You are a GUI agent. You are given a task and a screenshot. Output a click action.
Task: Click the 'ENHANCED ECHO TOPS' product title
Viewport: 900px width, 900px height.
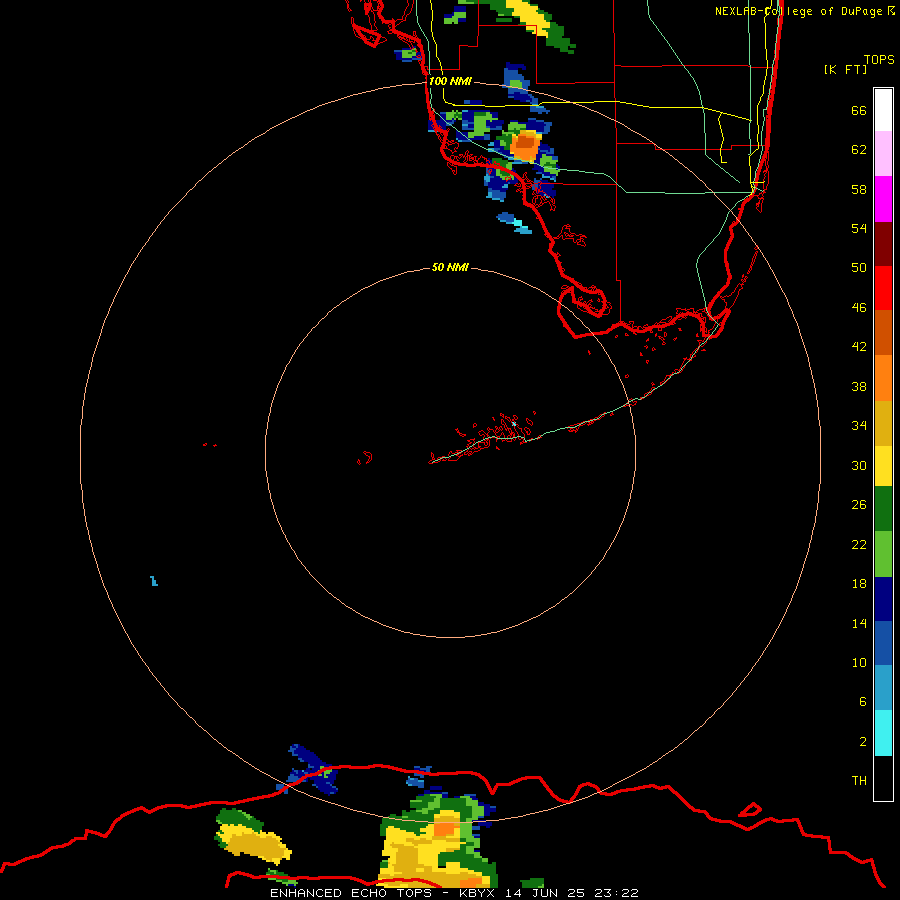click(x=351, y=893)
